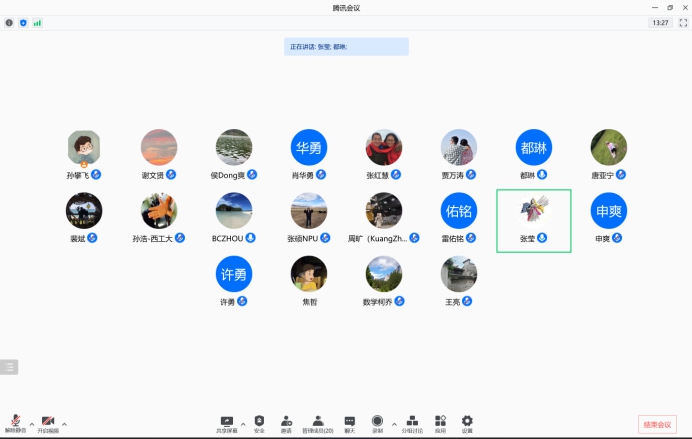Image resolution: width=692 pixels, height=439 pixels.
Task: Expand the audio options arrow beside microphone
Action: pyautogui.click(x=31, y=422)
